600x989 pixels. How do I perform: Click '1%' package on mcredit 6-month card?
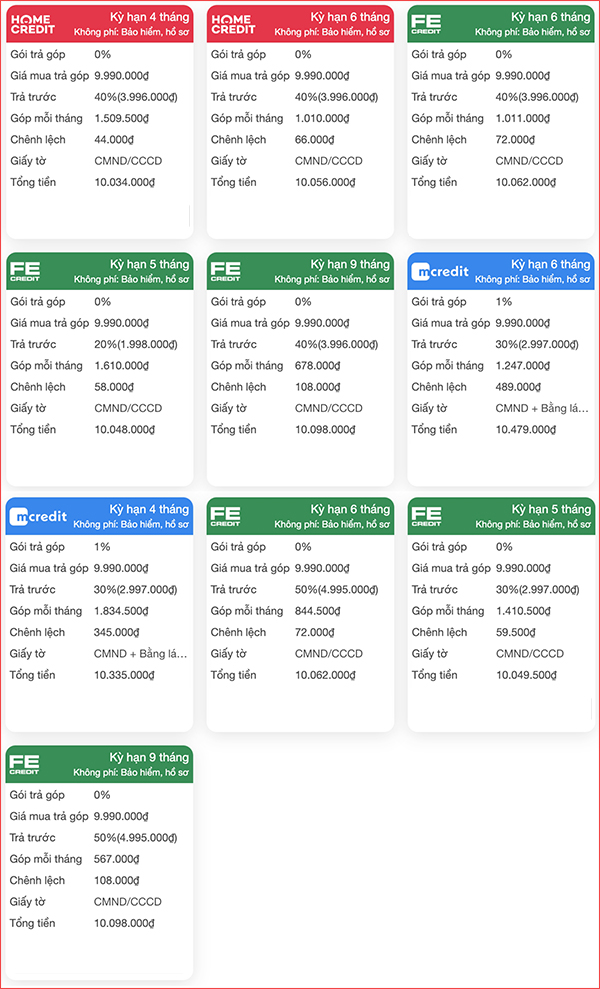[503, 301]
